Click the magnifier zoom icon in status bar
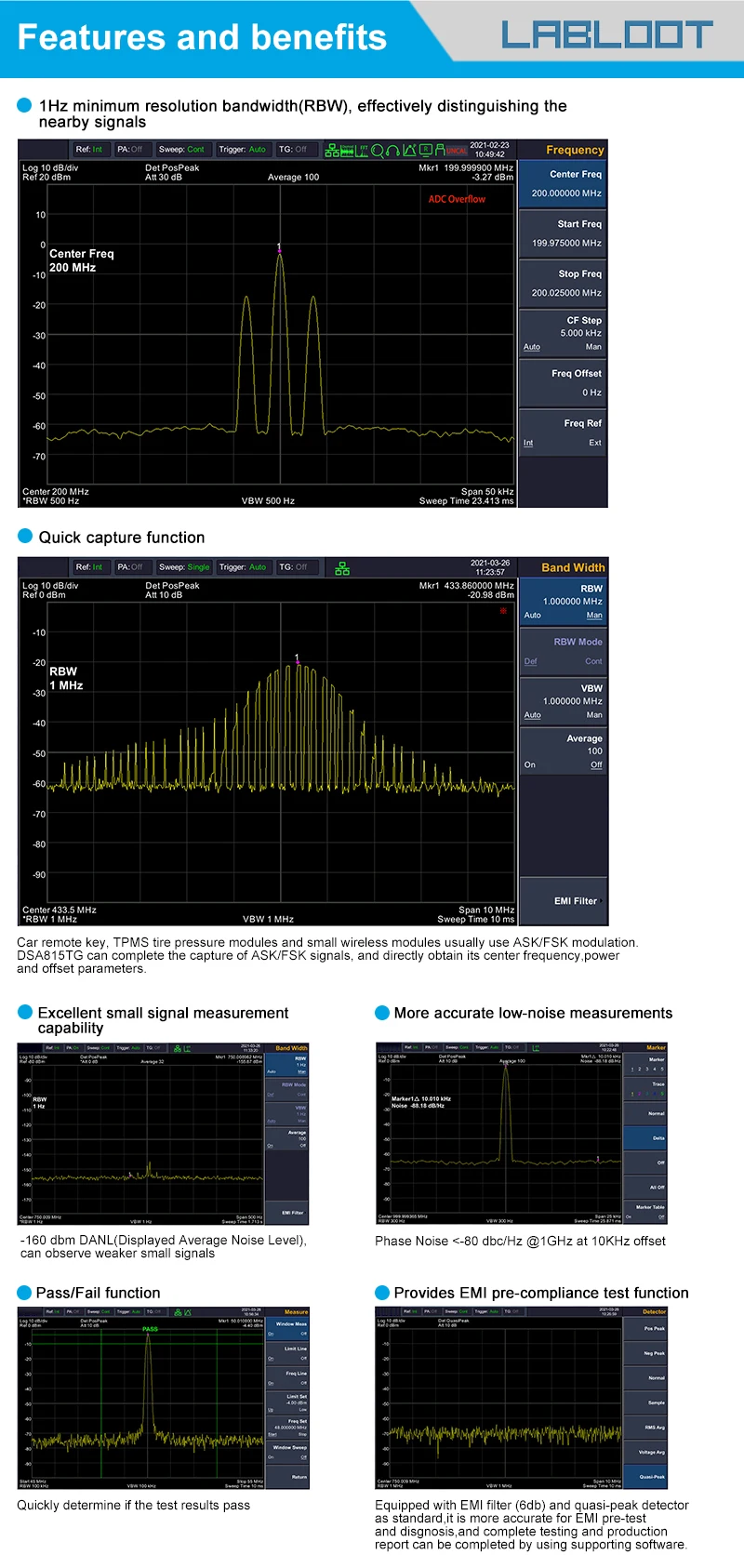The width and height of the screenshot is (744, 1568). click(x=378, y=151)
